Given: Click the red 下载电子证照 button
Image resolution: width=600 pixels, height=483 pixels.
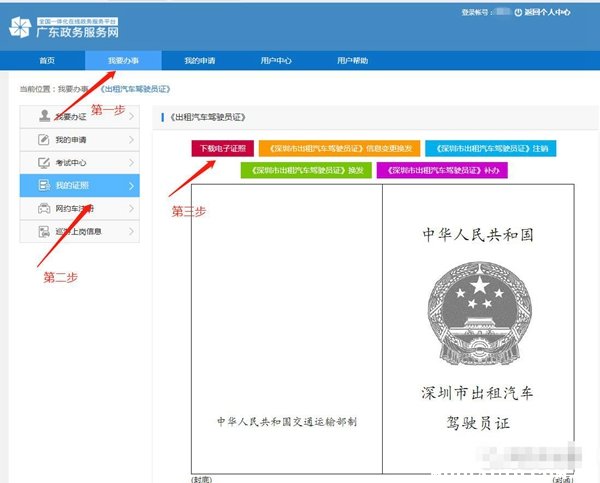Looking at the screenshot, I should coord(223,148).
